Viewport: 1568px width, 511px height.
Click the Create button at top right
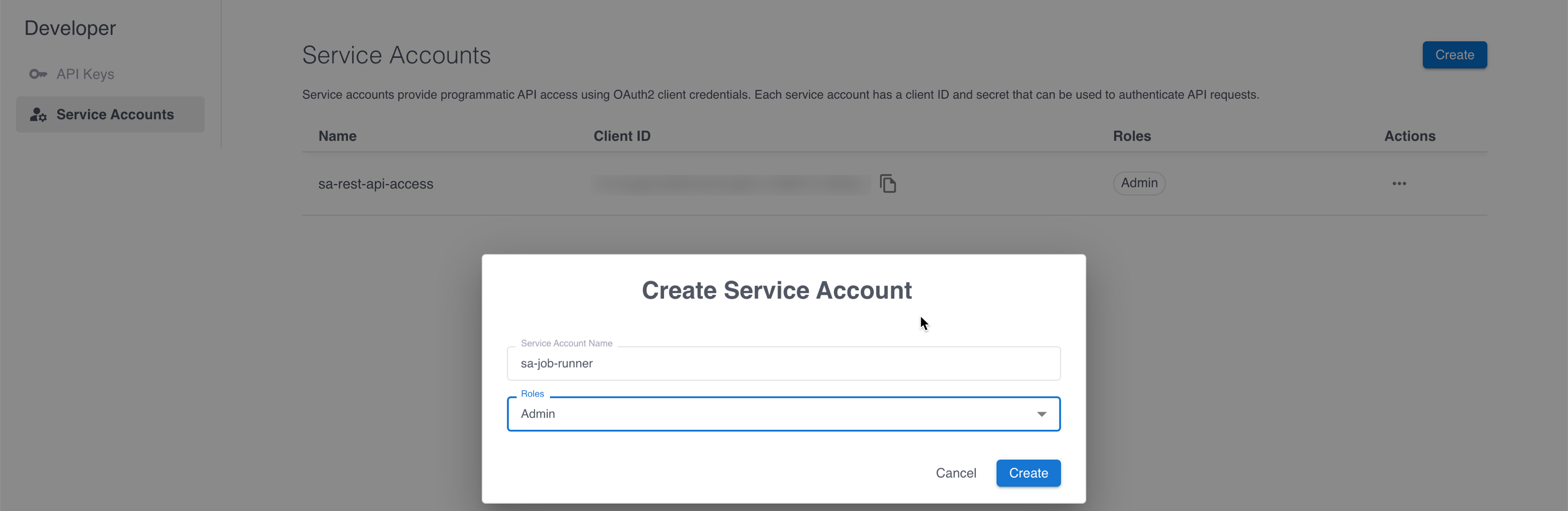1454,54
